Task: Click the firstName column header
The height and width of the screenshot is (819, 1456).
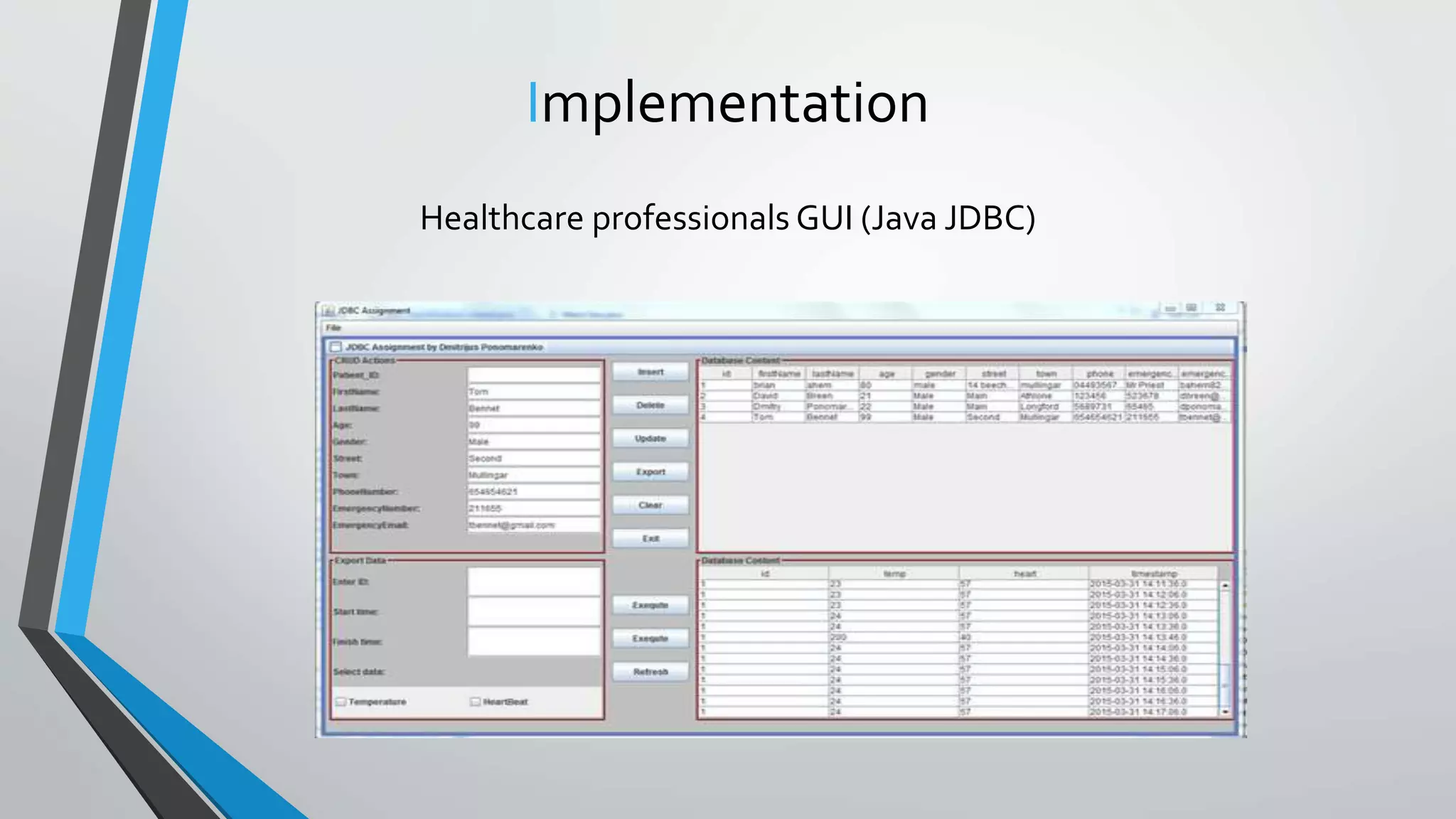Action: (779, 373)
